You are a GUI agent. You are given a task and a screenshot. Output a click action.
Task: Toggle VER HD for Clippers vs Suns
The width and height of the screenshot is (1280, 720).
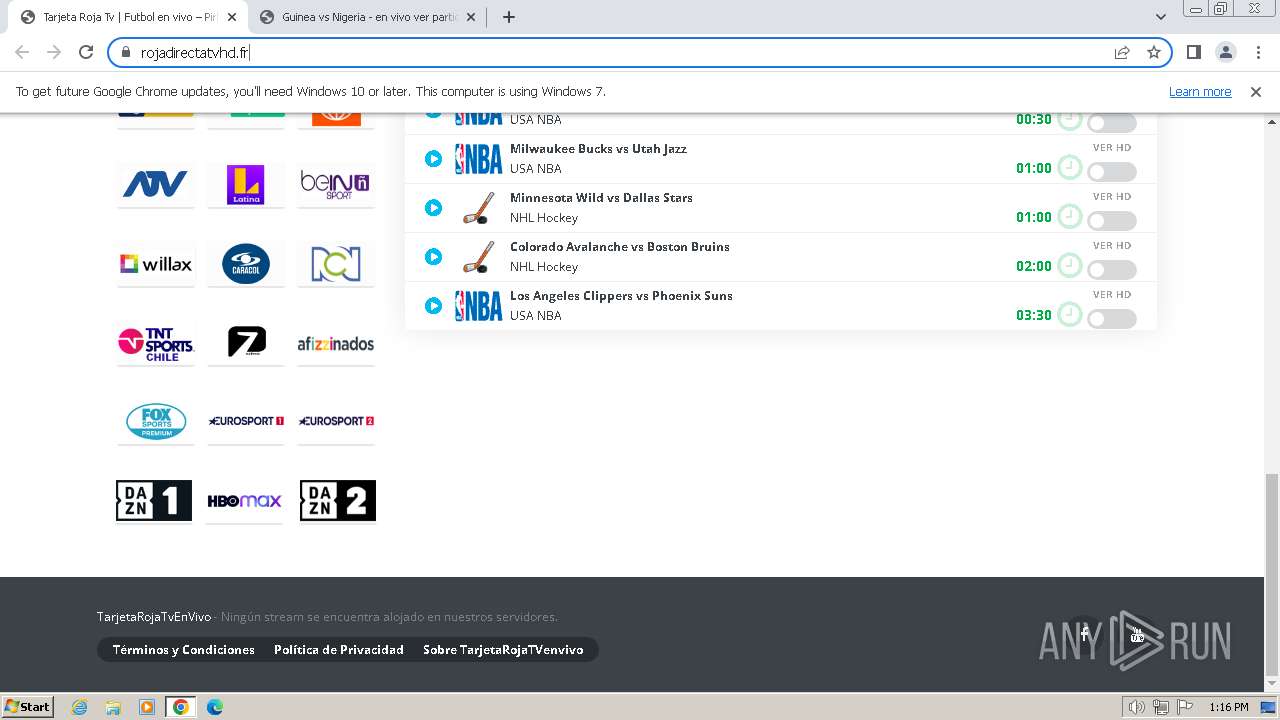pos(1112,319)
